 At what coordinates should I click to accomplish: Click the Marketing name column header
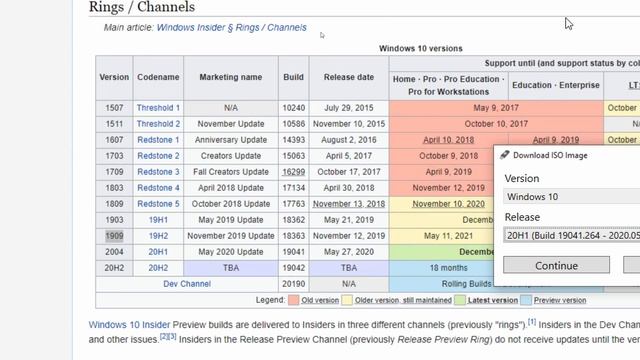231,77
